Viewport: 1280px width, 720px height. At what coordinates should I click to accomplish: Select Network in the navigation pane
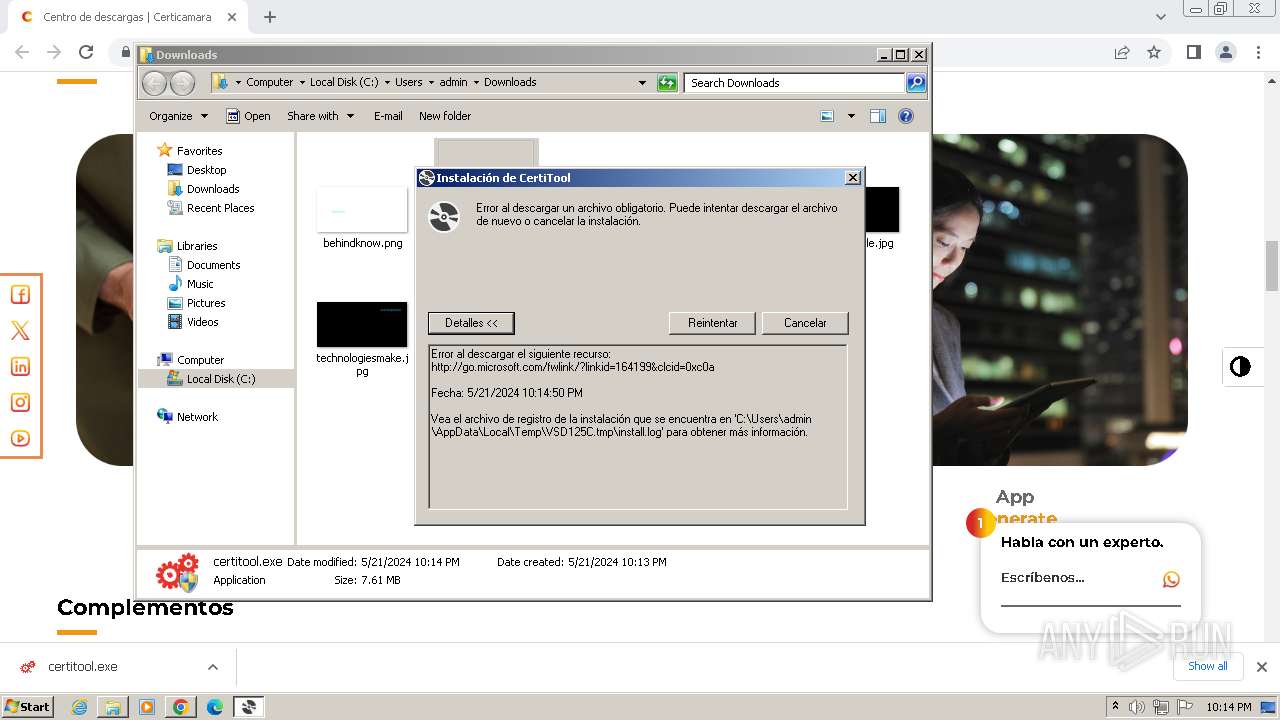click(197, 417)
